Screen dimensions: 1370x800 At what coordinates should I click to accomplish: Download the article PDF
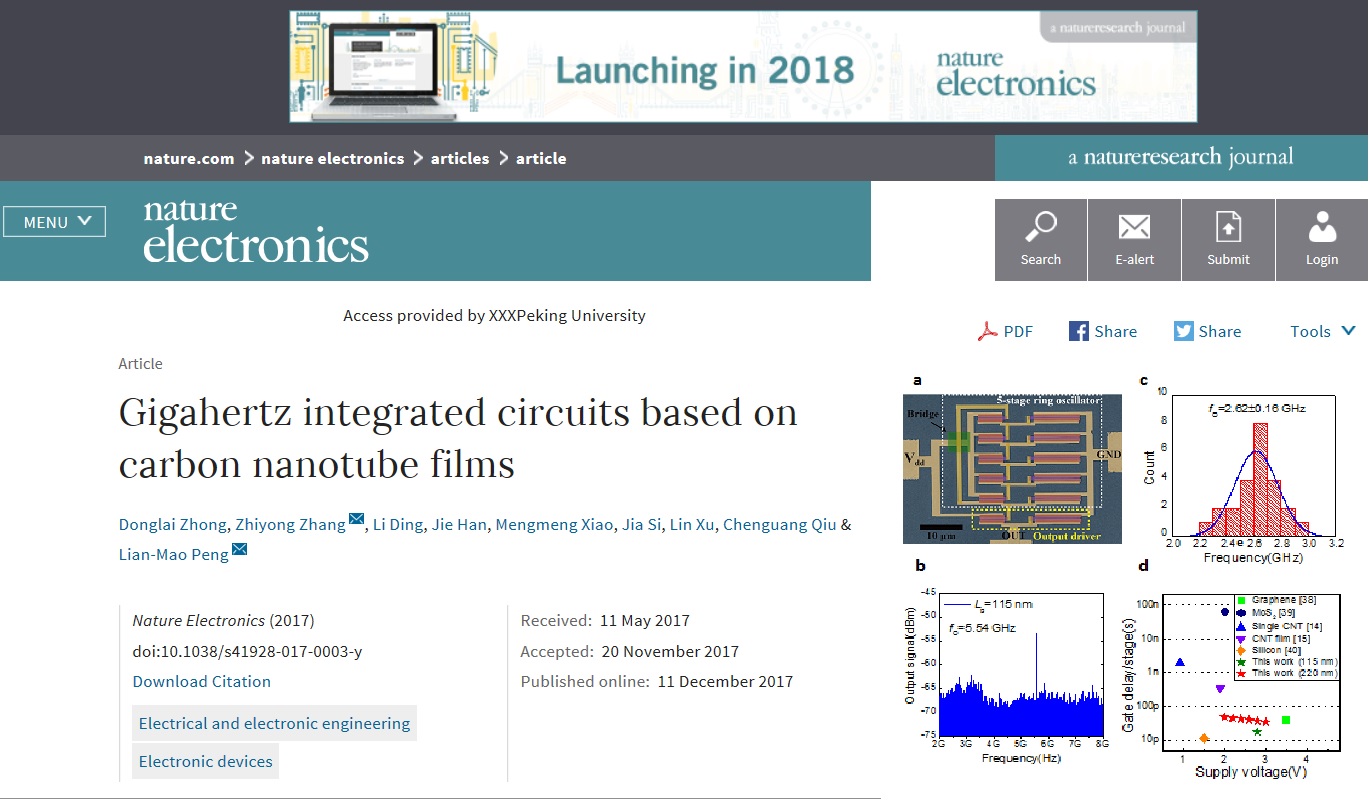click(1005, 332)
